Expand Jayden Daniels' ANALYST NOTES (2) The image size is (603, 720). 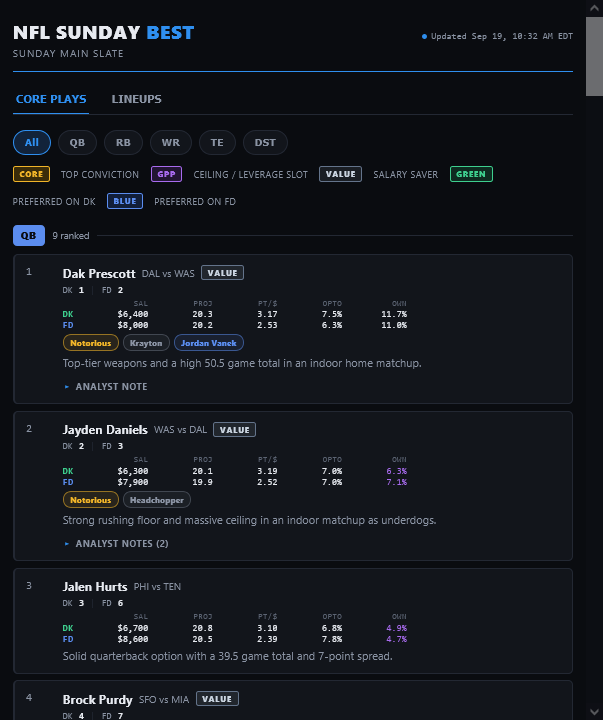(116, 544)
